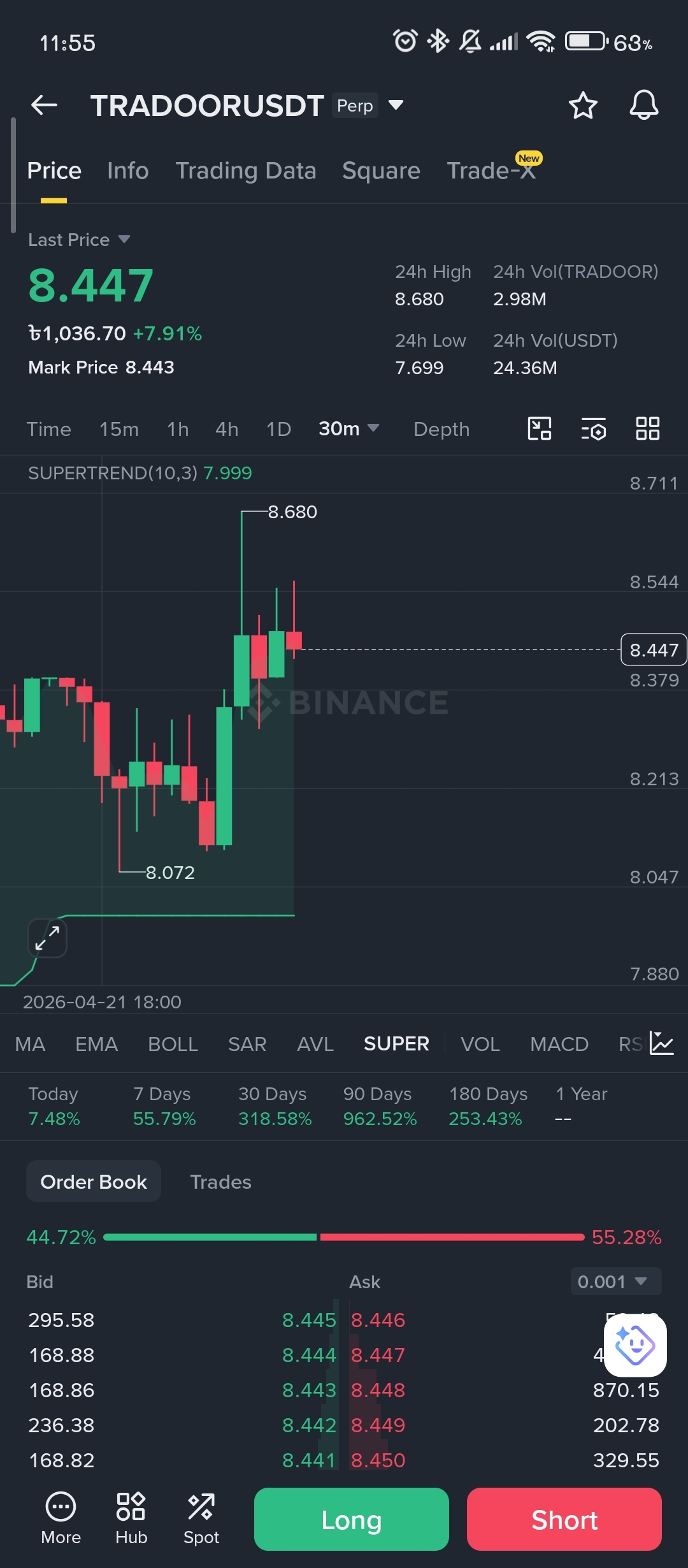The width and height of the screenshot is (688, 1568).
Task: Expand chart to fullscreen
Action: (x=48, y=938)
